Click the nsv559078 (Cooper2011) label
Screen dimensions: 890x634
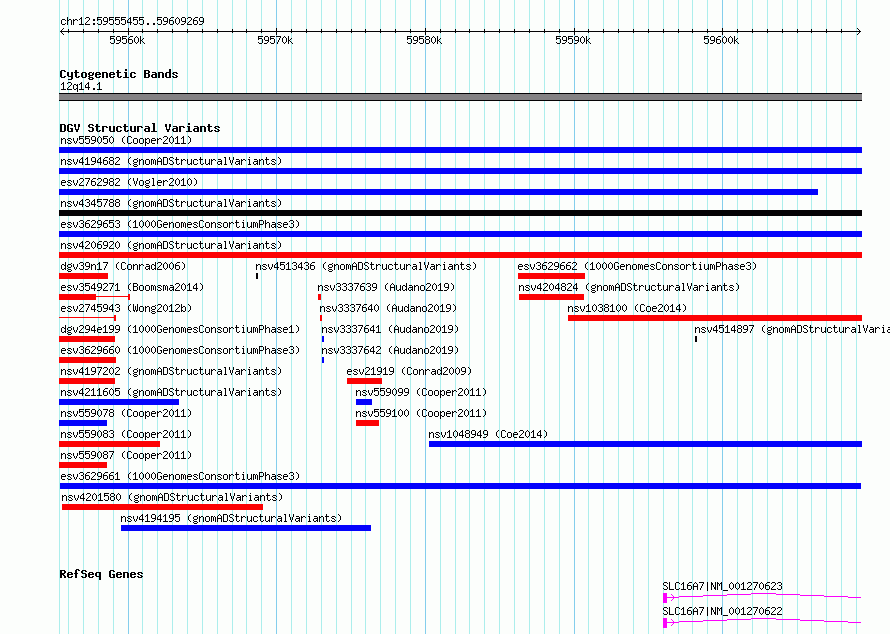pos(126,413)
